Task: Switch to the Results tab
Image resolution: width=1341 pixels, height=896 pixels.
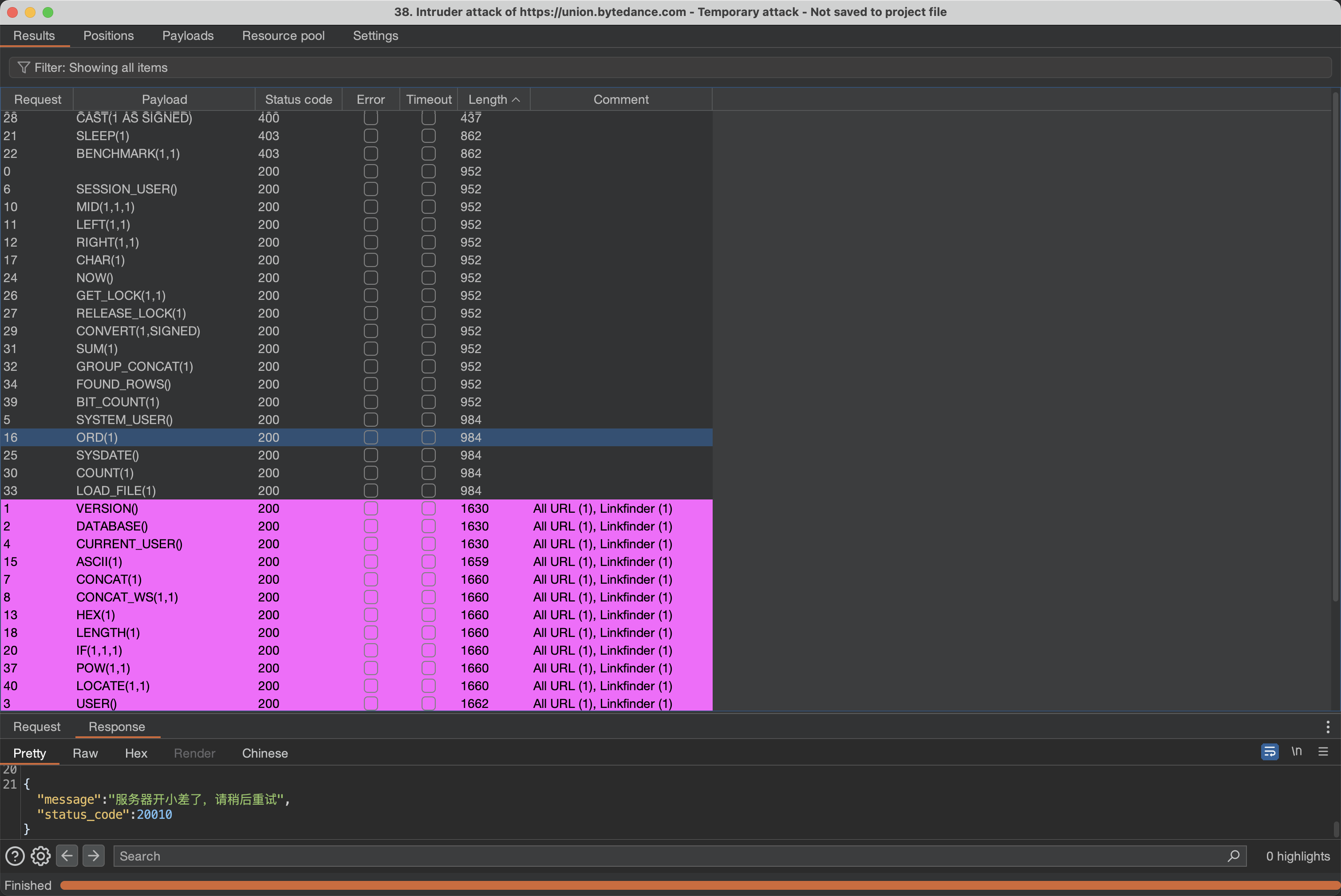Action: tap(34, 35)
